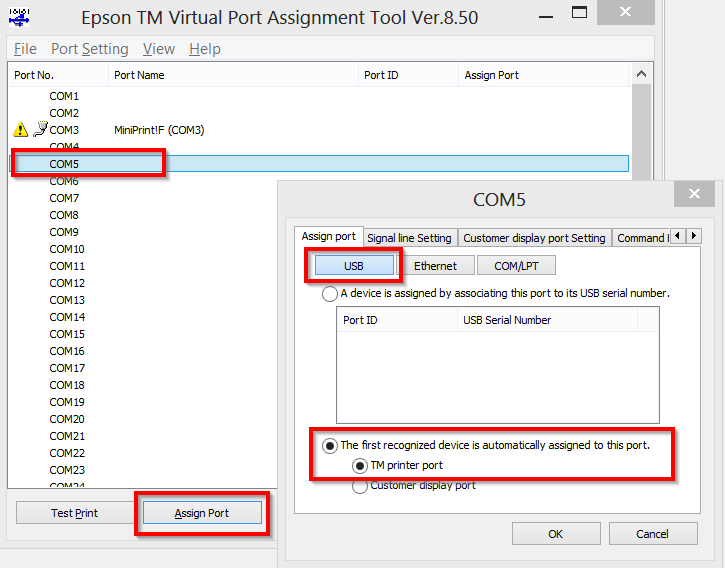
Task: Click the warning icon beside COM3
Action: click(21, 130)
